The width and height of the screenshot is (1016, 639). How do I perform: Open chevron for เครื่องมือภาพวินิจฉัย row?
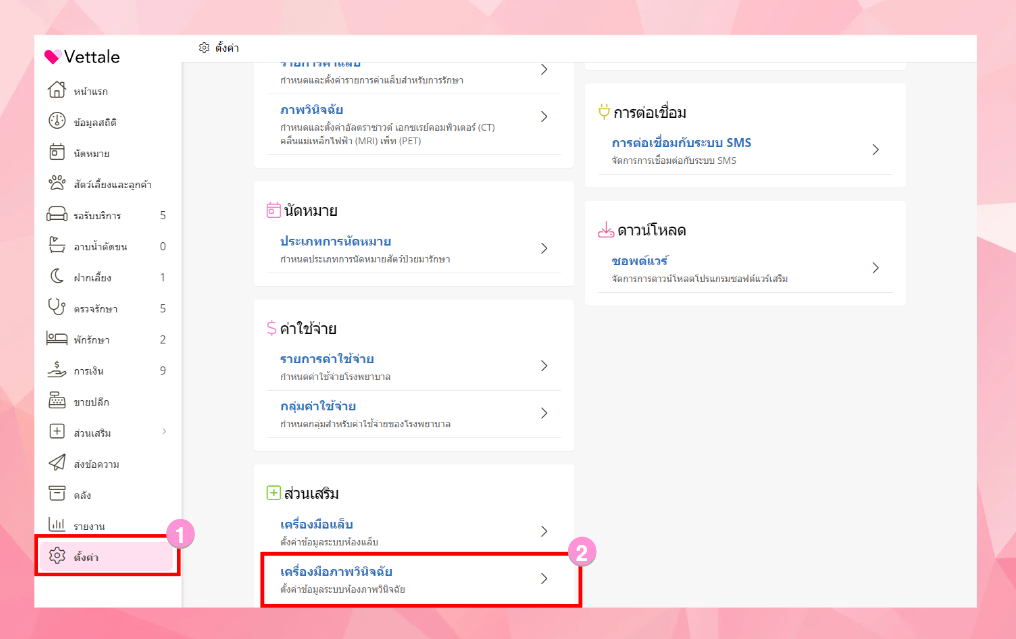(544, 579)
